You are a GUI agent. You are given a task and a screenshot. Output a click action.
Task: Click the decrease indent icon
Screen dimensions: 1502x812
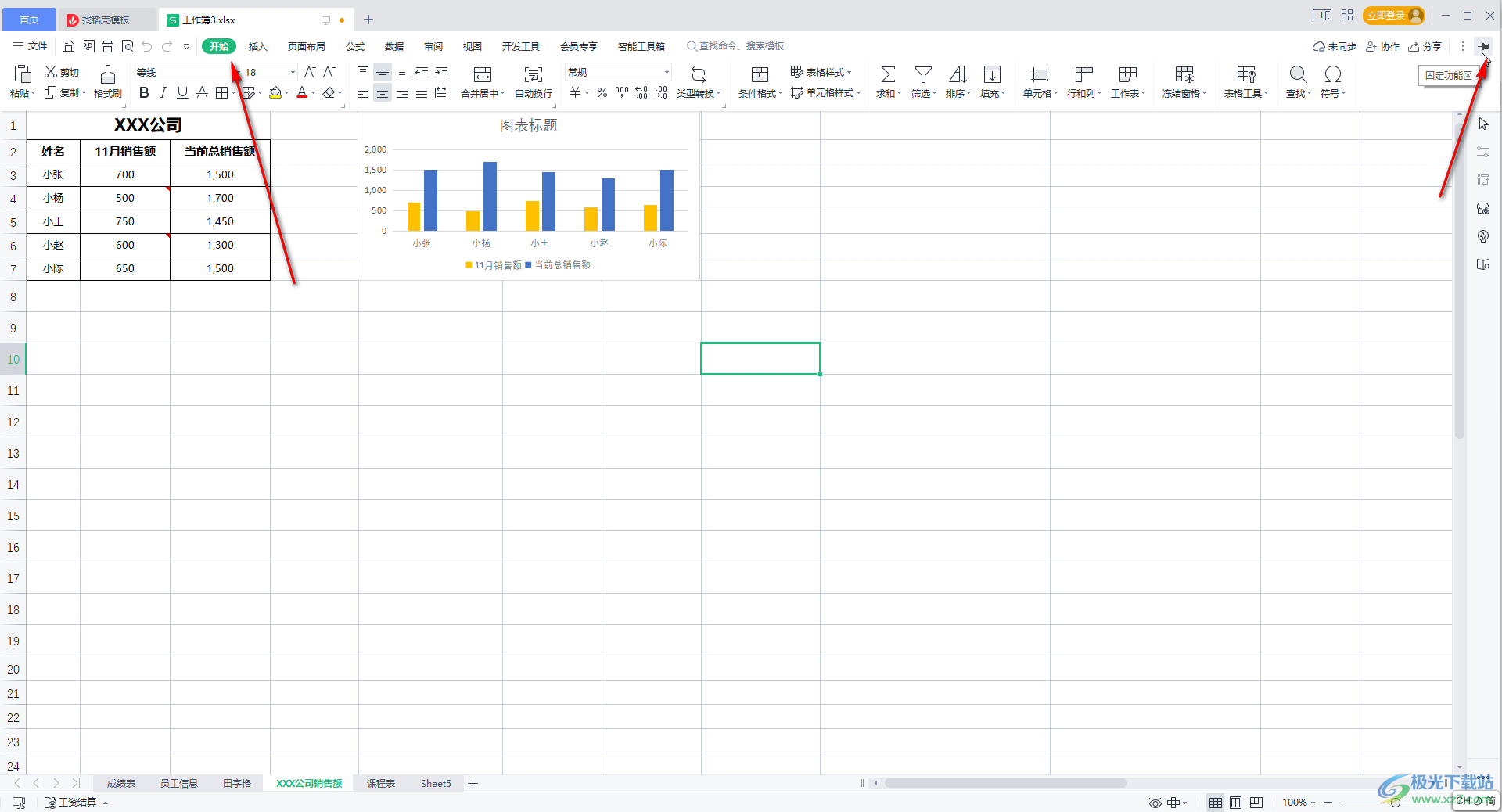[422, 72]
